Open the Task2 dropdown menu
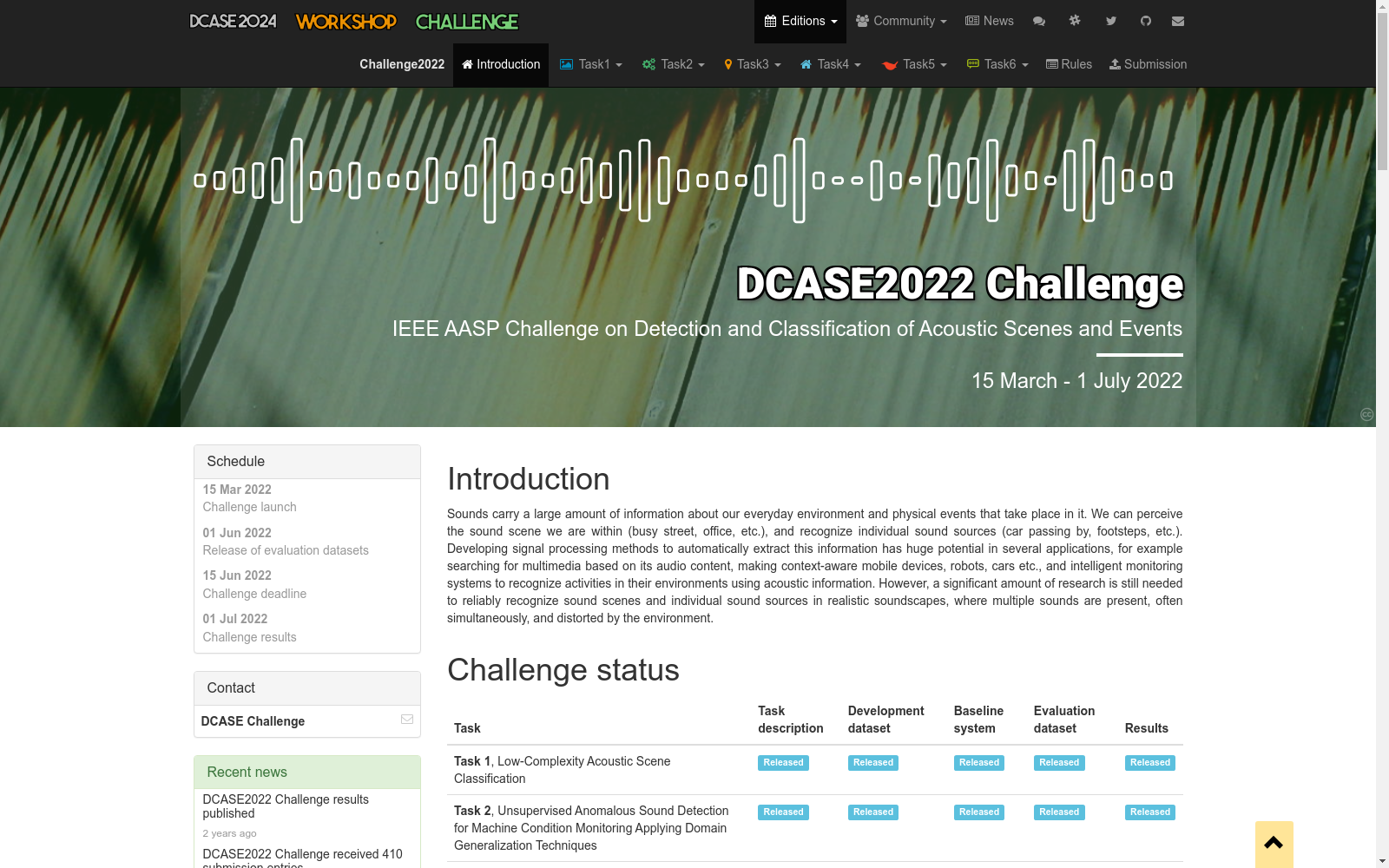This screenshot has width=1389, height=868. (x=674, y=65)
